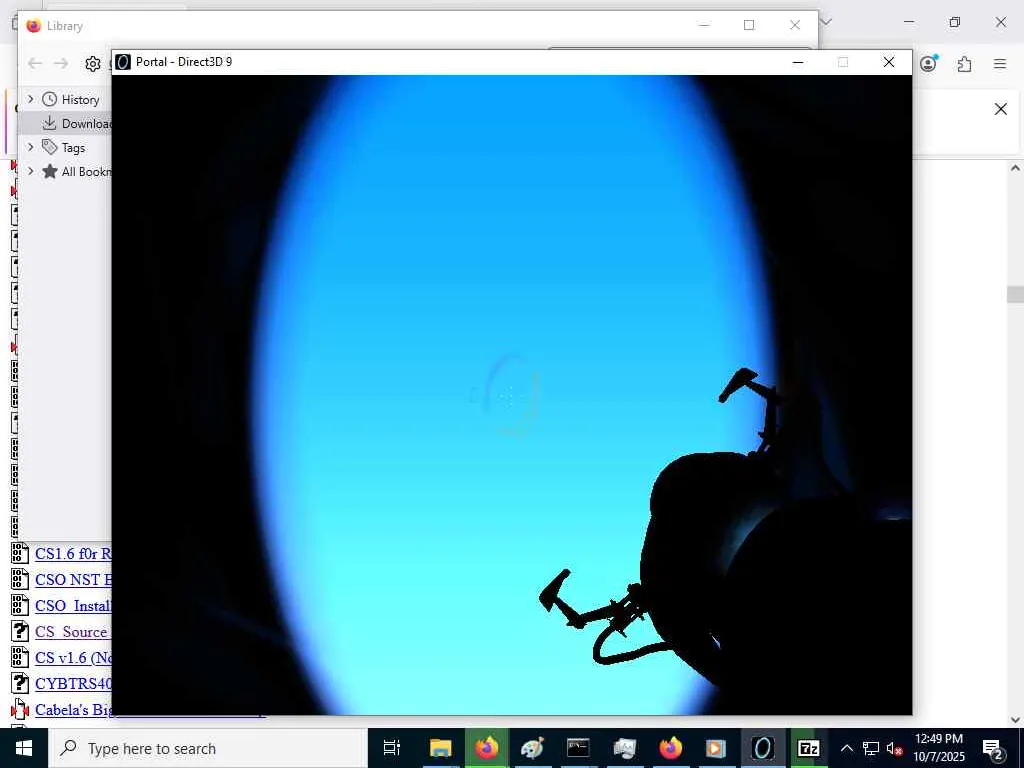Expand the History tree node
Screen dimensions: 1024x768
[30, 99]
